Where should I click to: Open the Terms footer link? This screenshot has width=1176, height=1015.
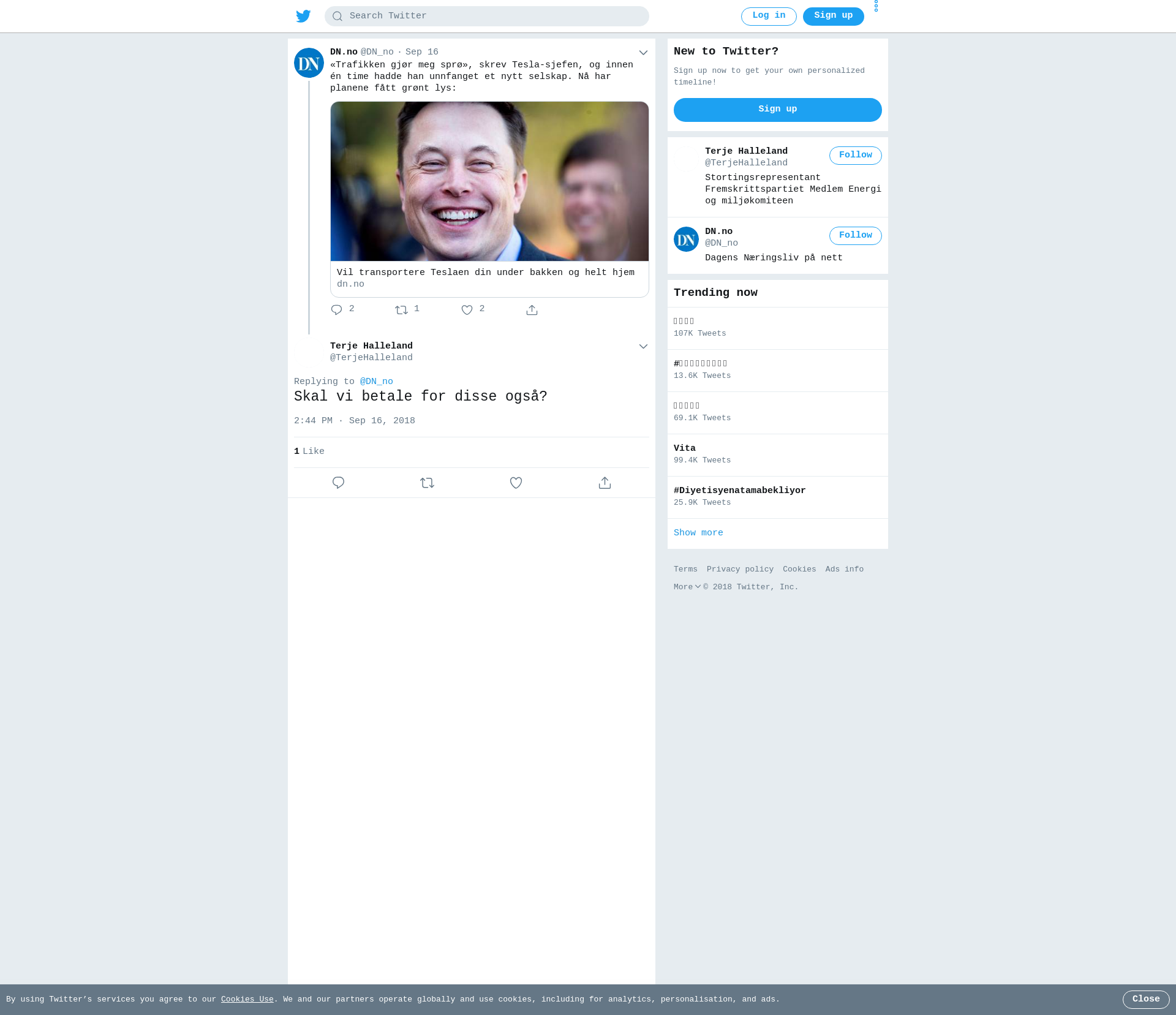pos(685,570)
